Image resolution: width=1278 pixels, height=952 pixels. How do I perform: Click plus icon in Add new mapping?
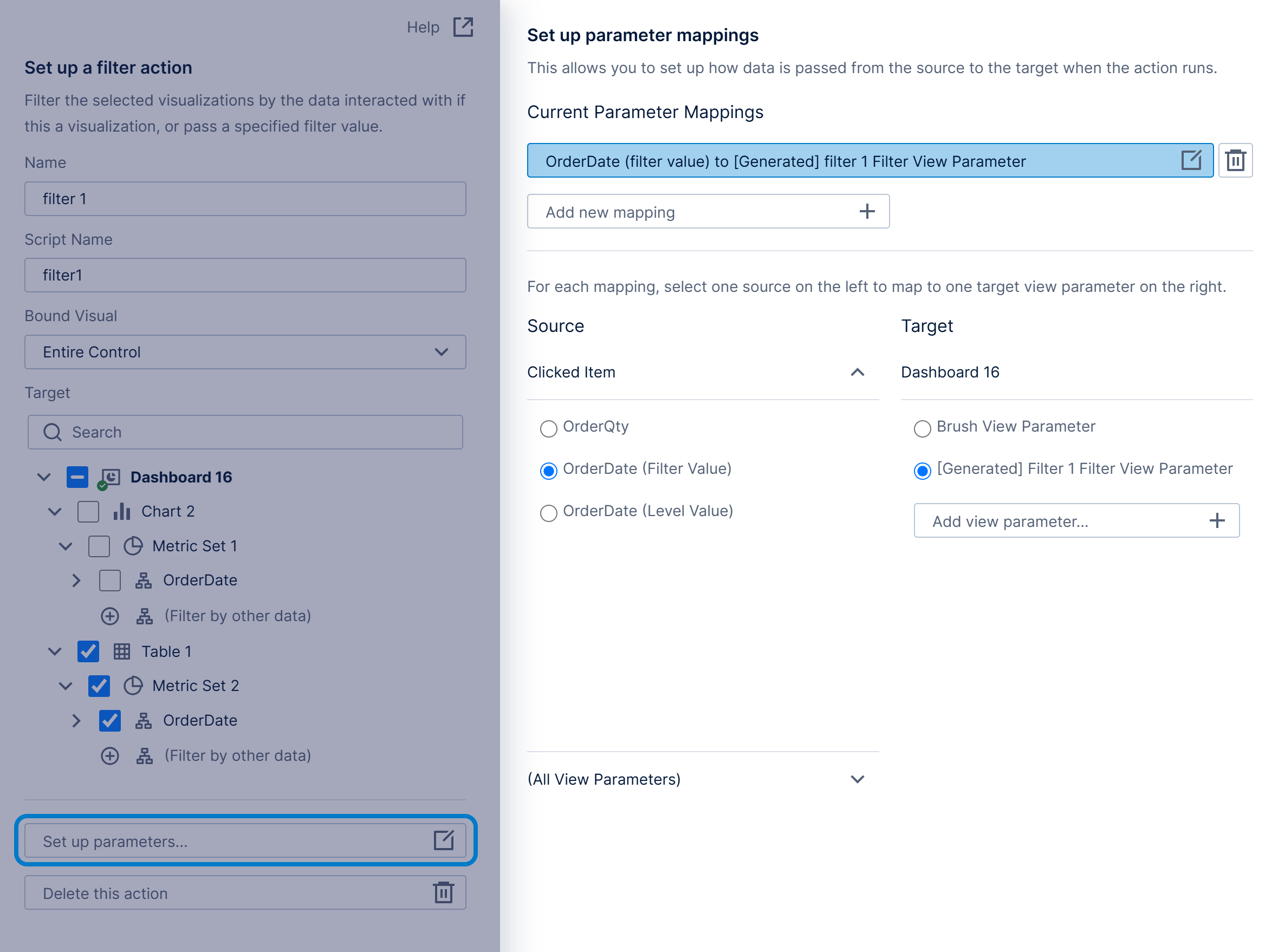(x=866, y=212)
